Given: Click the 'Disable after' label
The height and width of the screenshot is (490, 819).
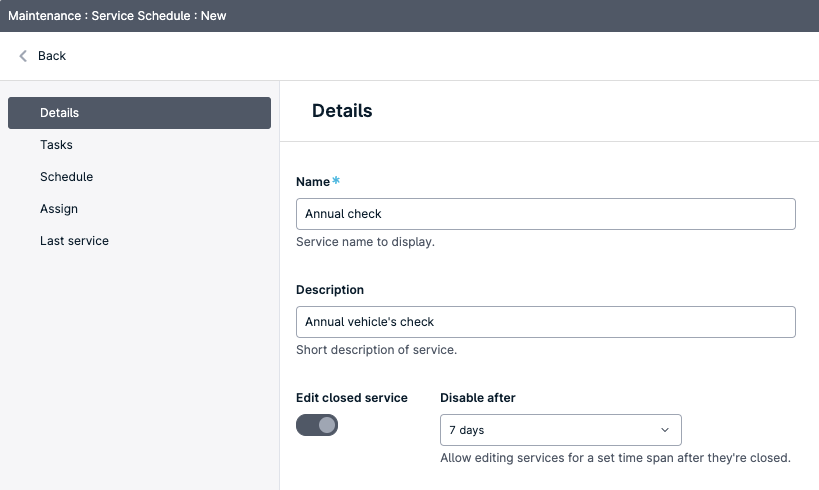Looking at the screenshot, I should tap(477, 398).
